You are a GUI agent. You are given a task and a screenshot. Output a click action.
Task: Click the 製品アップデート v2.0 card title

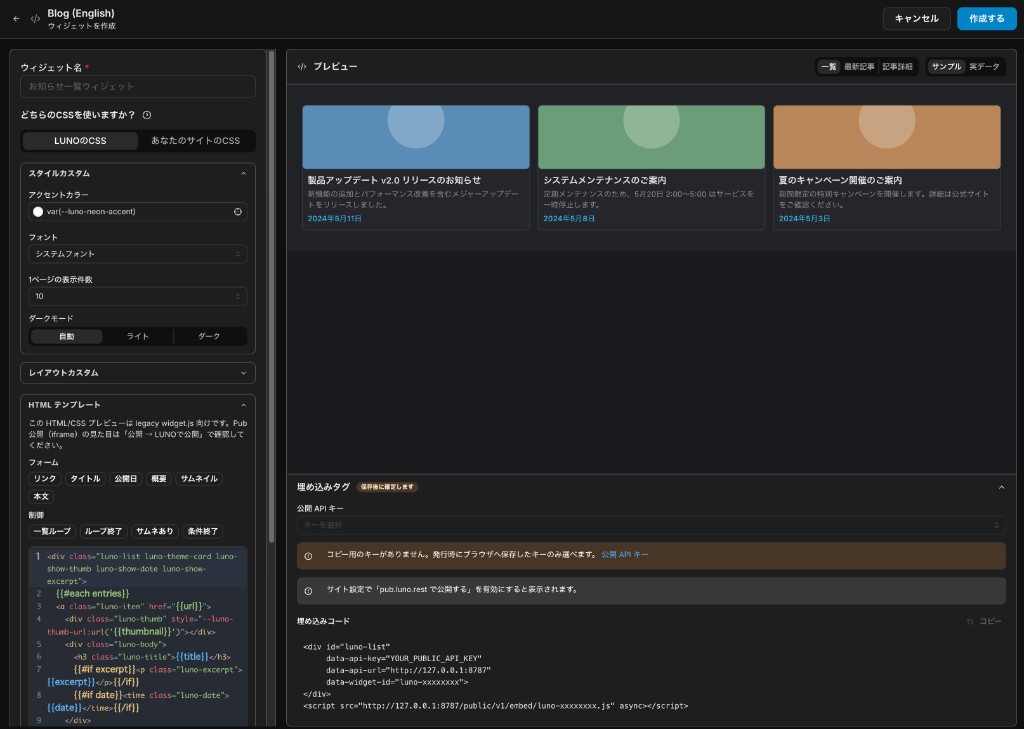point(394,180)
